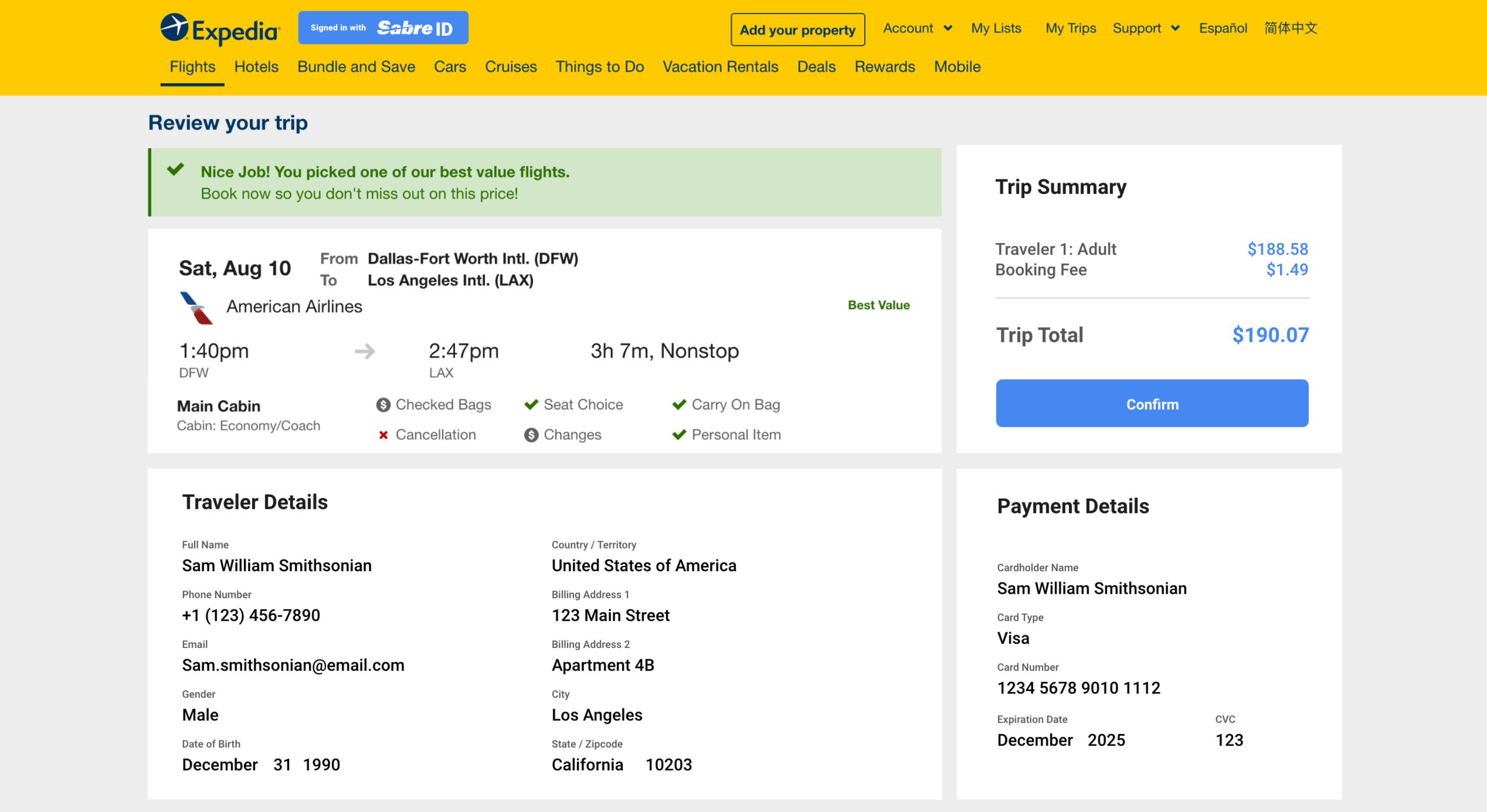The image size is (1487, 812).
Task: Click Add your property button
Action: tap(798, 30)
